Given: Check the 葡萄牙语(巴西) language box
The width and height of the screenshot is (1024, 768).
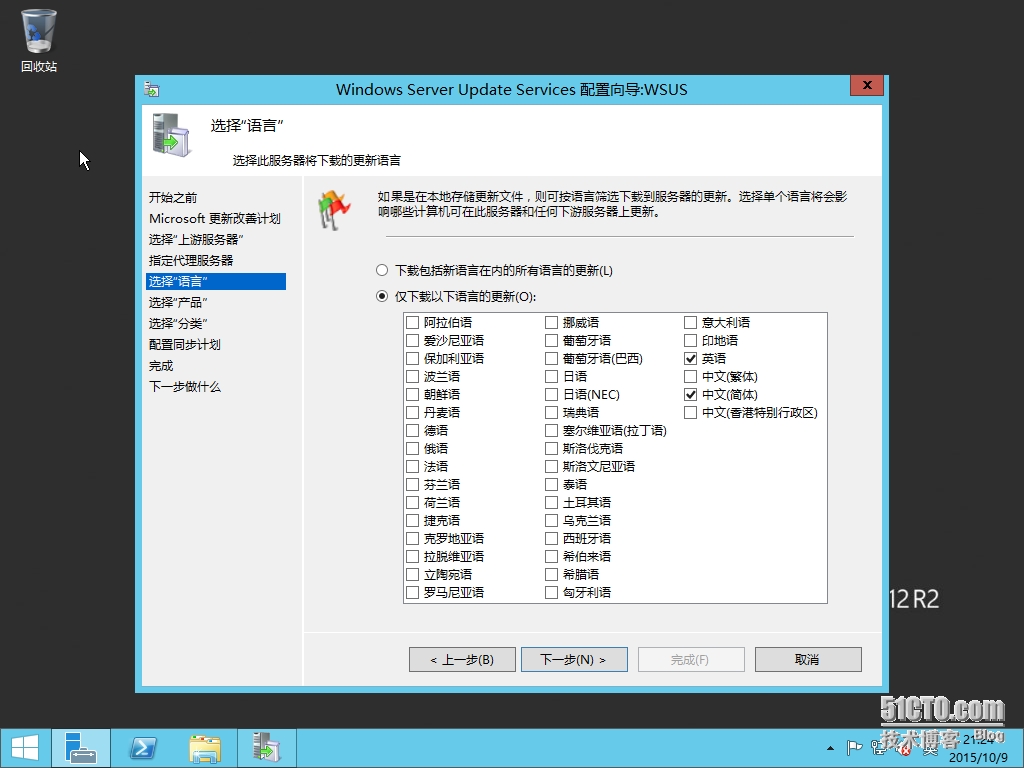Looking at the screenshot, I should (551, 359).
